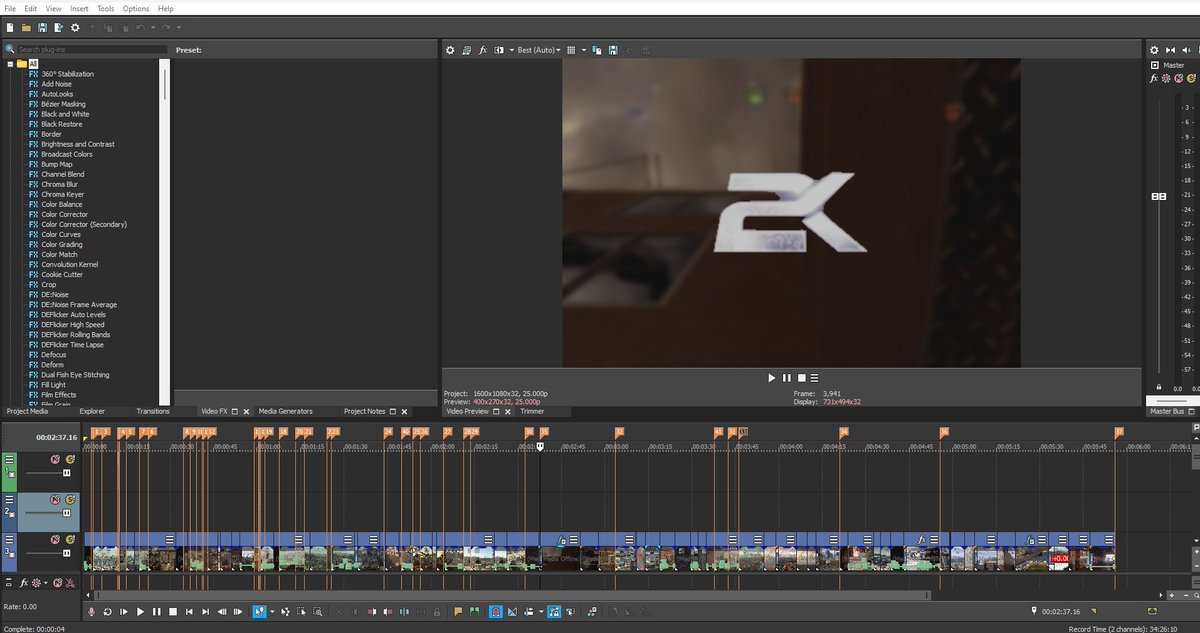Open the master automation settings dropdown arrow

[45, 582]
